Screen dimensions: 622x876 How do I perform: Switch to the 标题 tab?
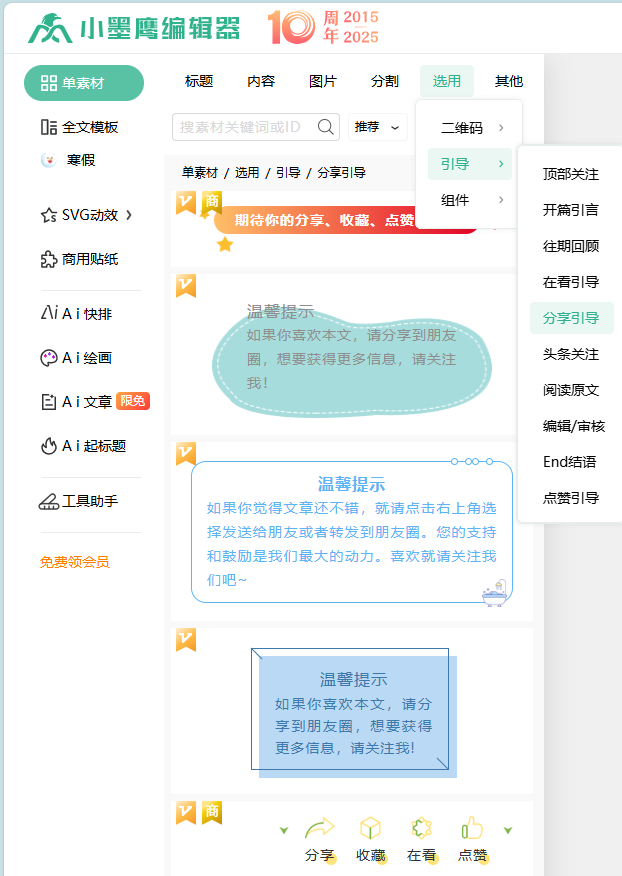click(x=199, y=82)
